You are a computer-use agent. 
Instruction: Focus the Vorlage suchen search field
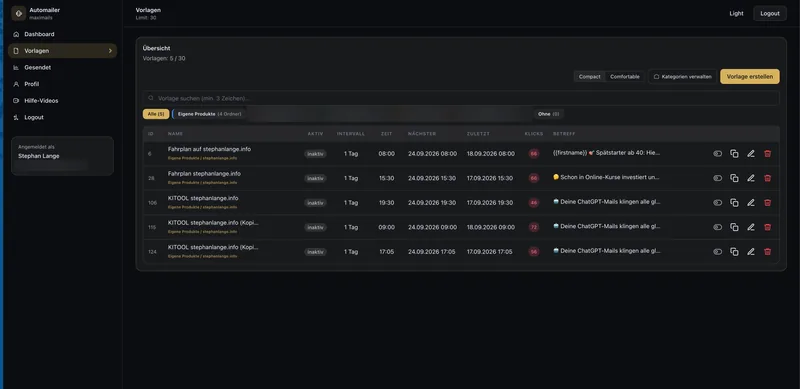(x=461, y=98)
